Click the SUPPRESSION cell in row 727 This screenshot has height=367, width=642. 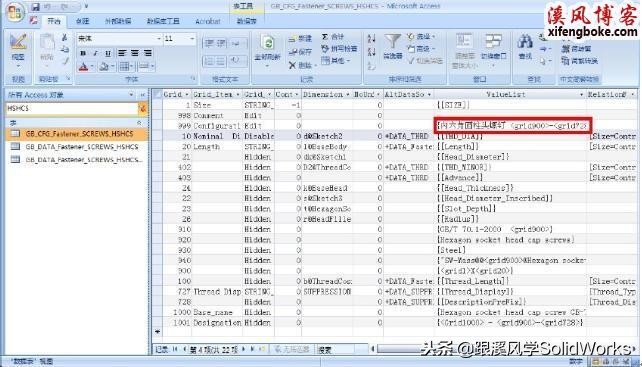327,292
